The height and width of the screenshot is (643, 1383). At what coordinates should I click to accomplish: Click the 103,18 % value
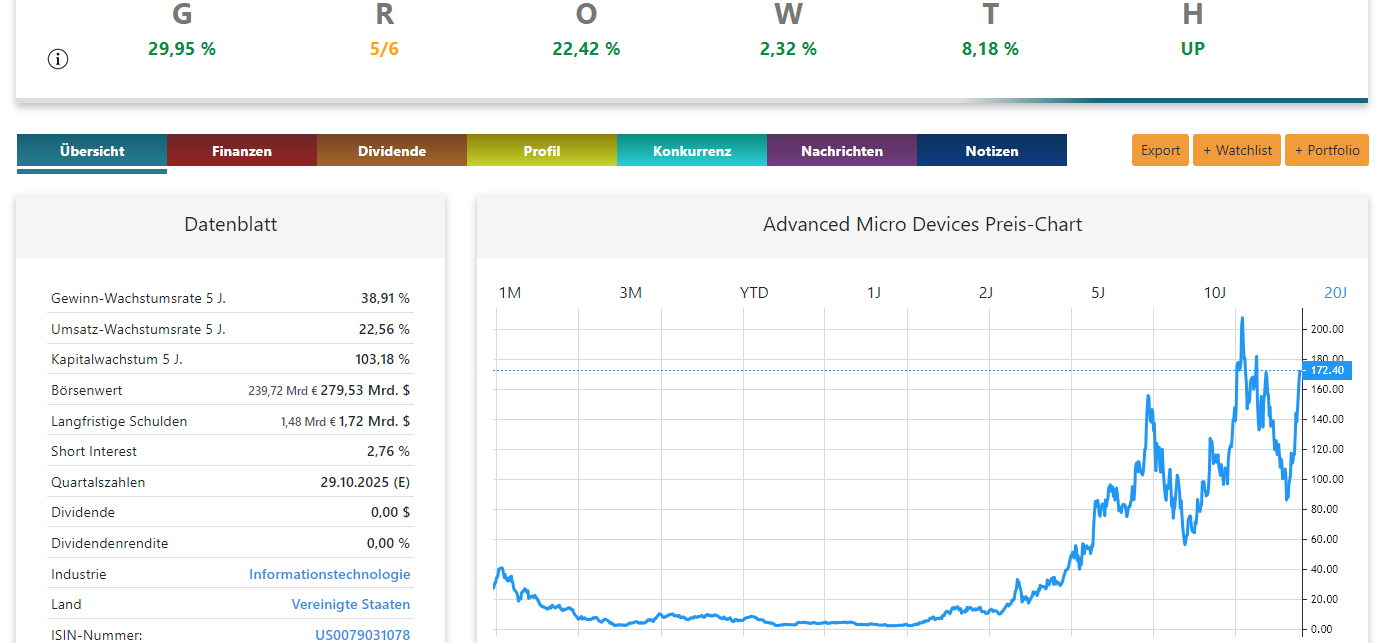[x=381, y=359]
